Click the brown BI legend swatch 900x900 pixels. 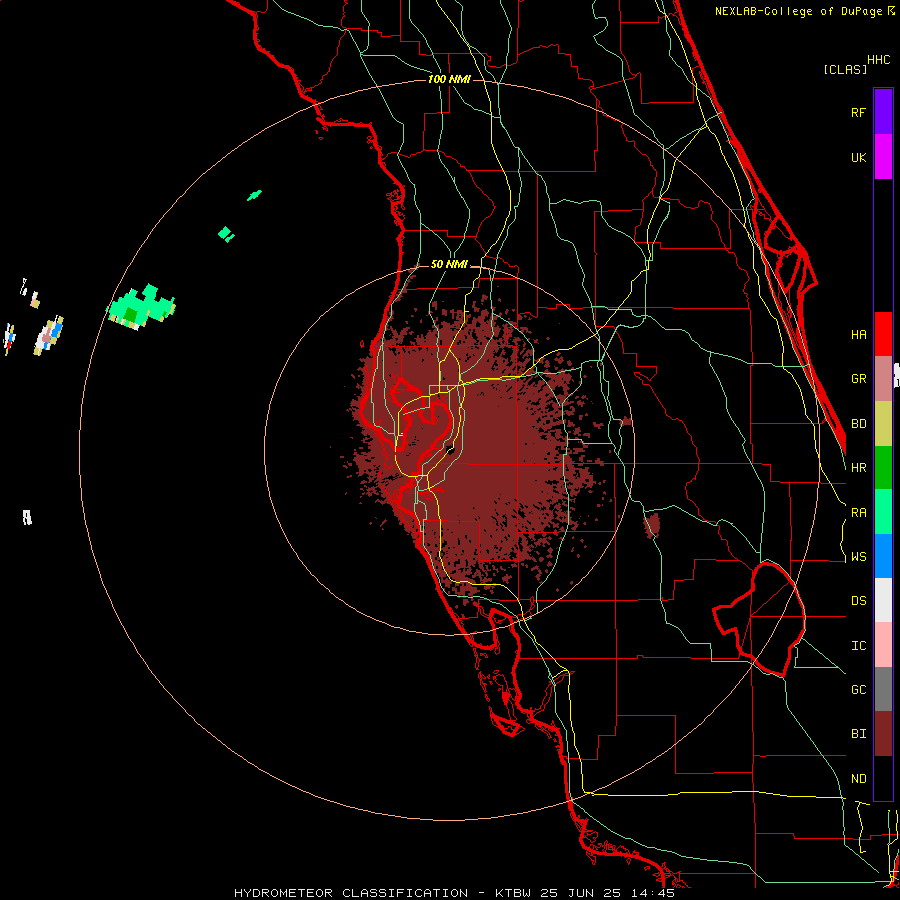click(x=883, y=734)
